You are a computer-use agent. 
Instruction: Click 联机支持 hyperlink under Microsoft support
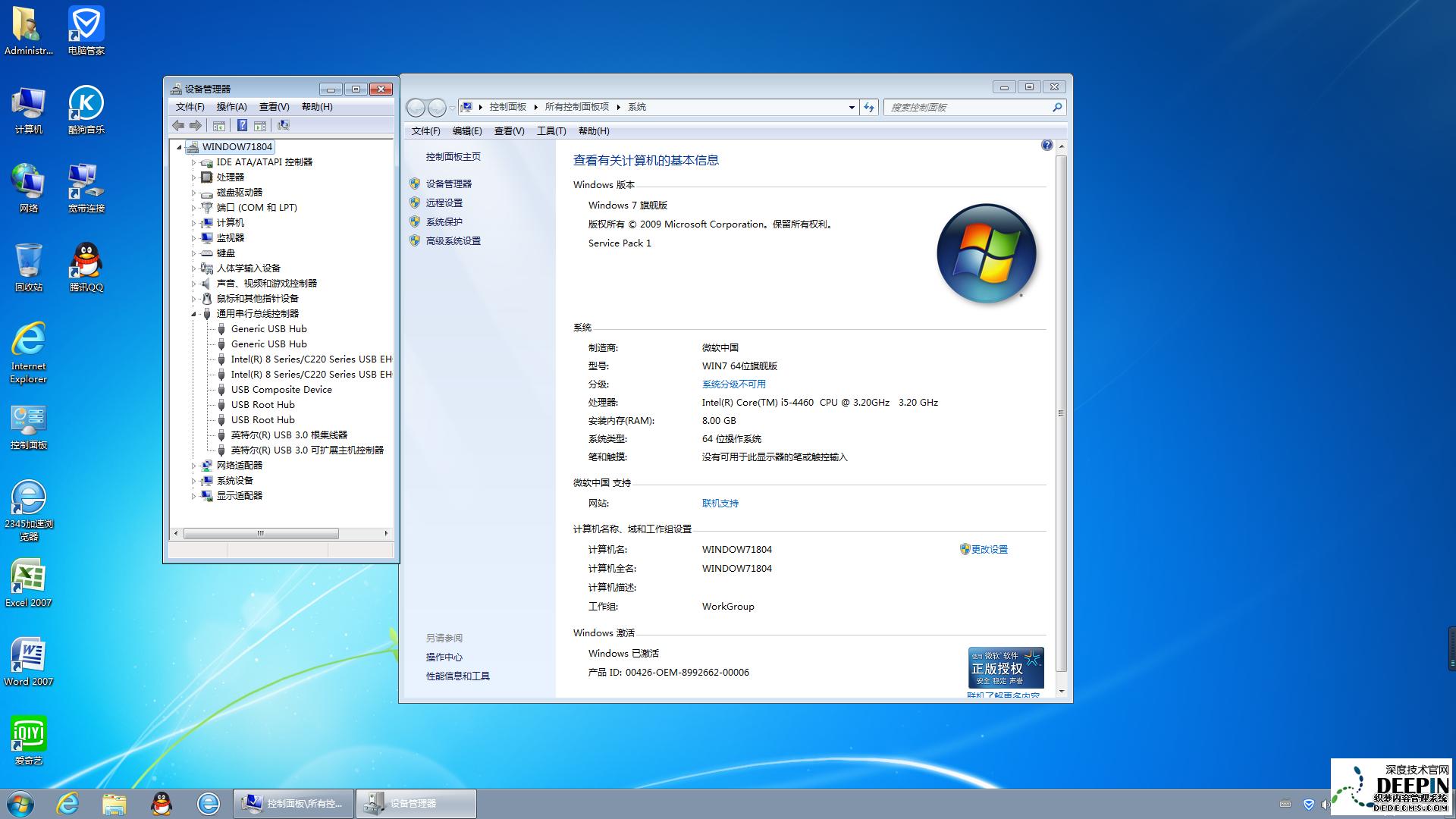[718, 503]
